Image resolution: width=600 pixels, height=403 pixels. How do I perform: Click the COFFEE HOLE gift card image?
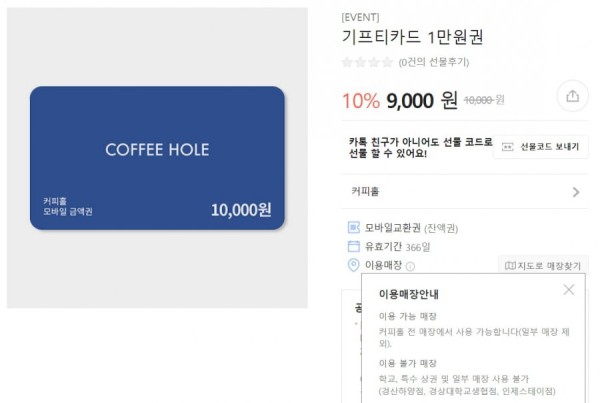(x=157, y=158)
